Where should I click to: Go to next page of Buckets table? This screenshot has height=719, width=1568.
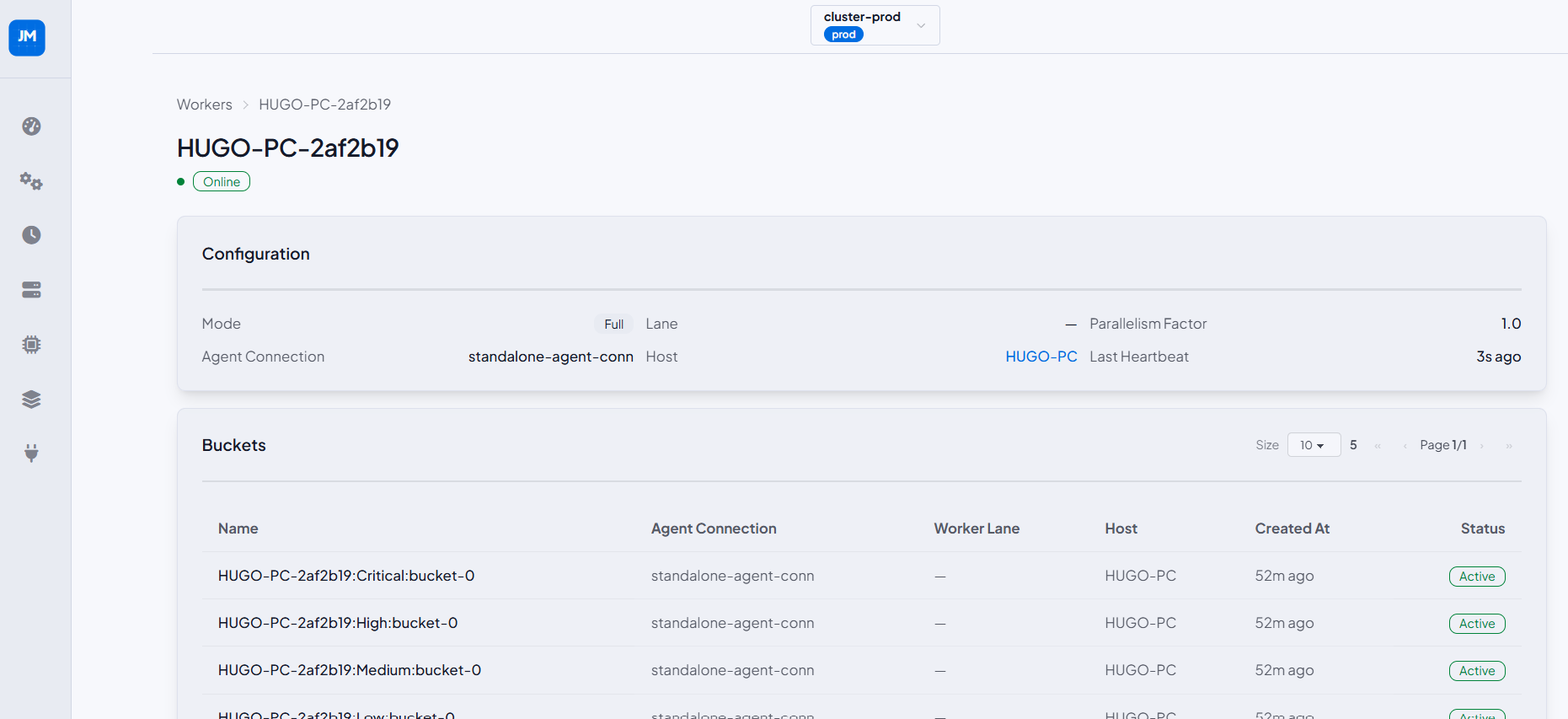pos(1481,446)
